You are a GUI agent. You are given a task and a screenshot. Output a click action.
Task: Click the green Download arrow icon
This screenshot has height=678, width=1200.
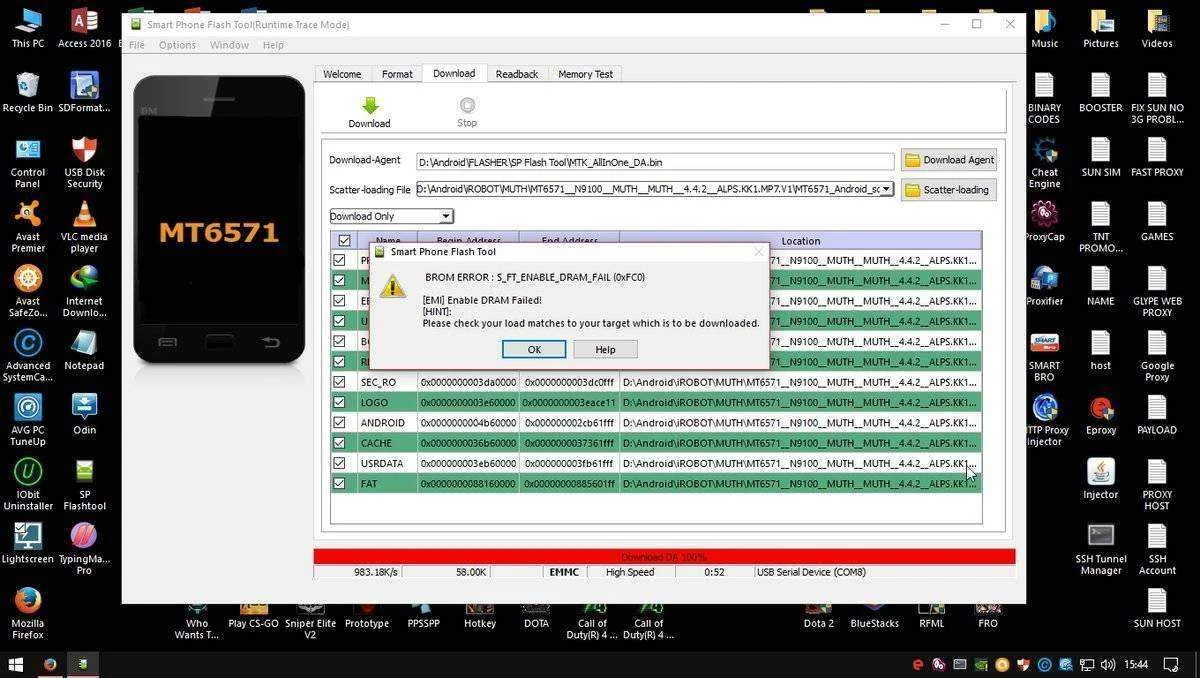click(x=370, y=105)
